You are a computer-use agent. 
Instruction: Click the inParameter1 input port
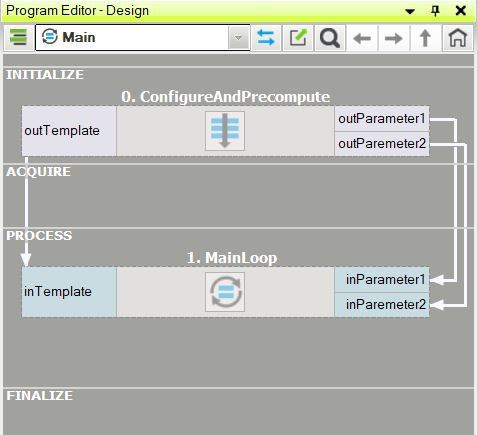click(x=382, y=280)
